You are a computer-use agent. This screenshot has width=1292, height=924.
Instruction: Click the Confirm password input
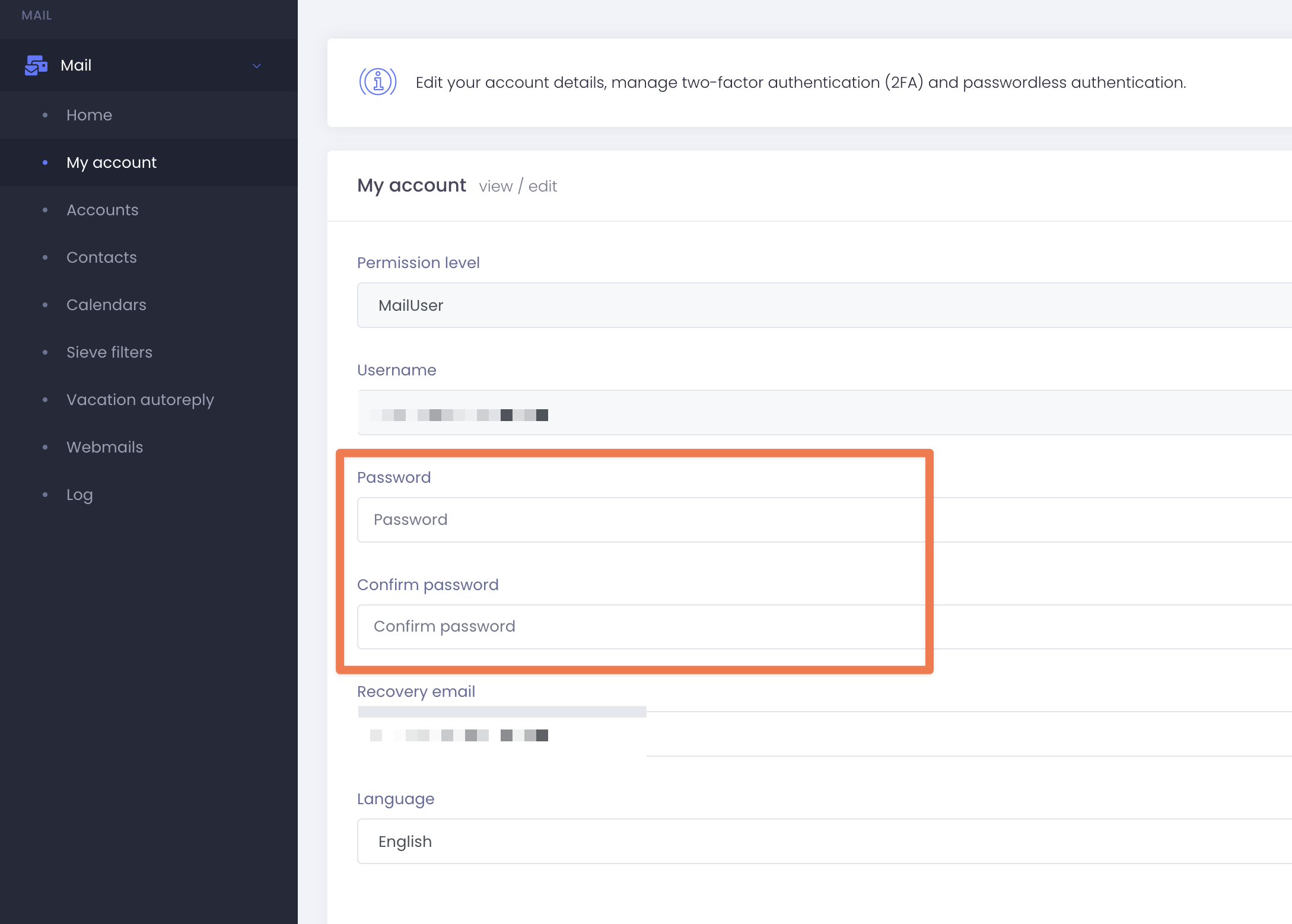pyautogui.click(x=641, y=627)
